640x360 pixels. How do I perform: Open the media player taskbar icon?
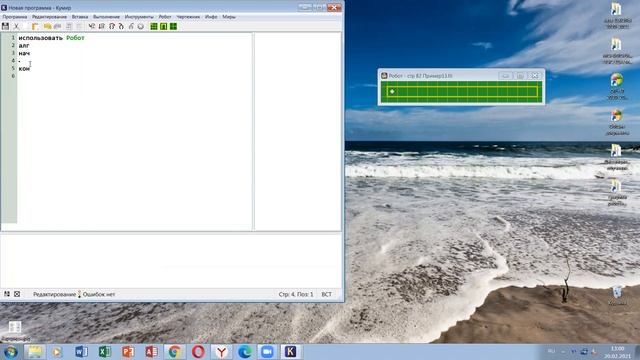coord(57,351)
